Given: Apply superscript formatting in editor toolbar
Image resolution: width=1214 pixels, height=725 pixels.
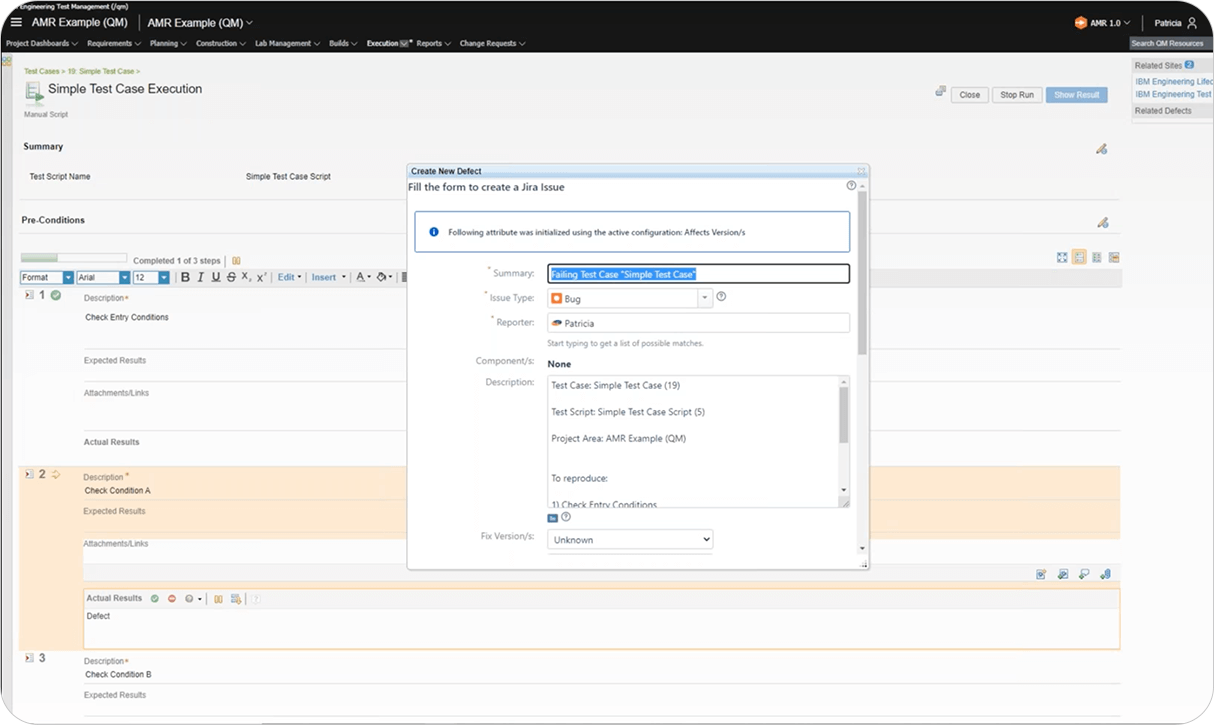Looking at the screenshot, I should (x=262, y=277).
